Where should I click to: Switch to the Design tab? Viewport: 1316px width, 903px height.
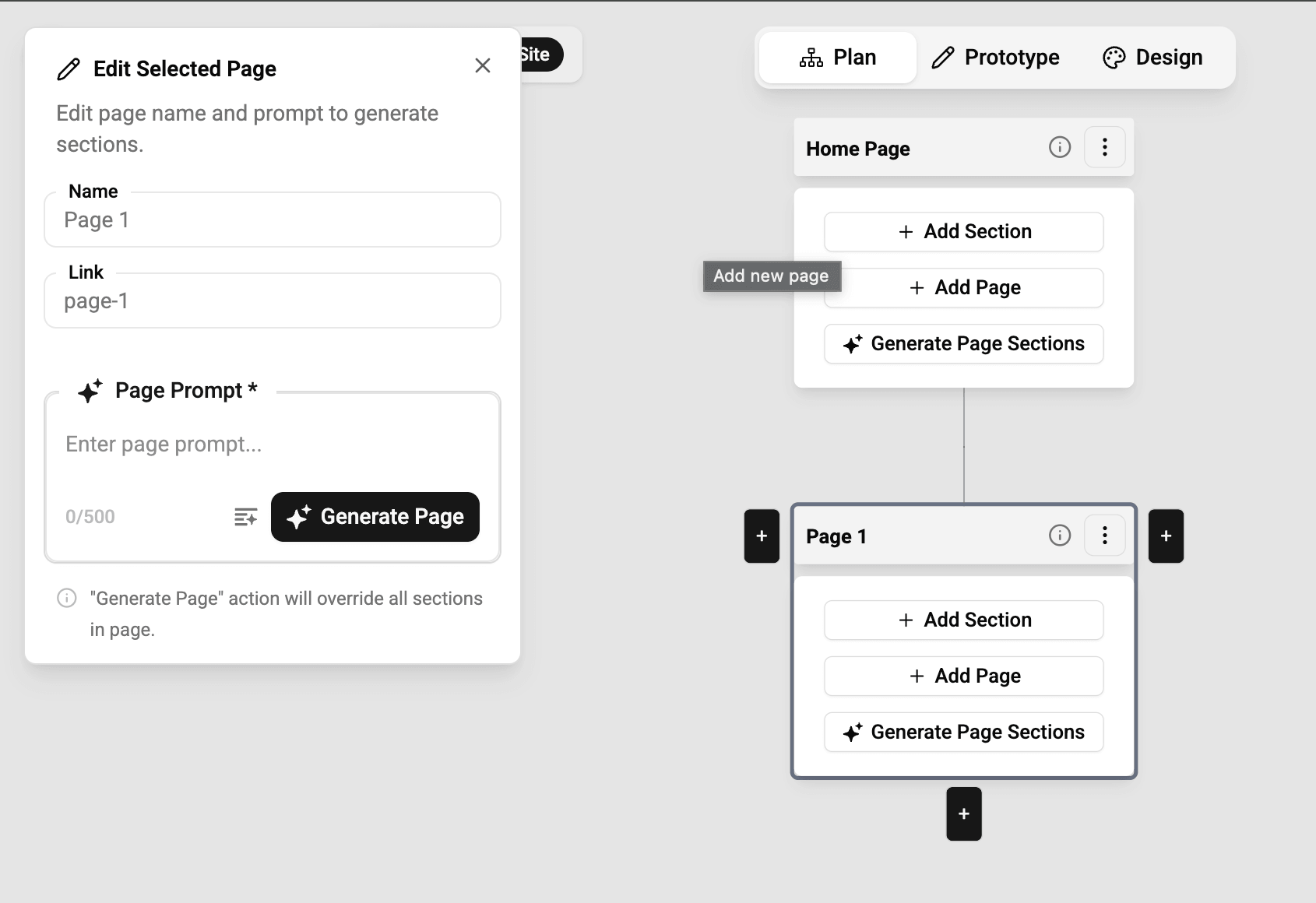click(1153, 58)
